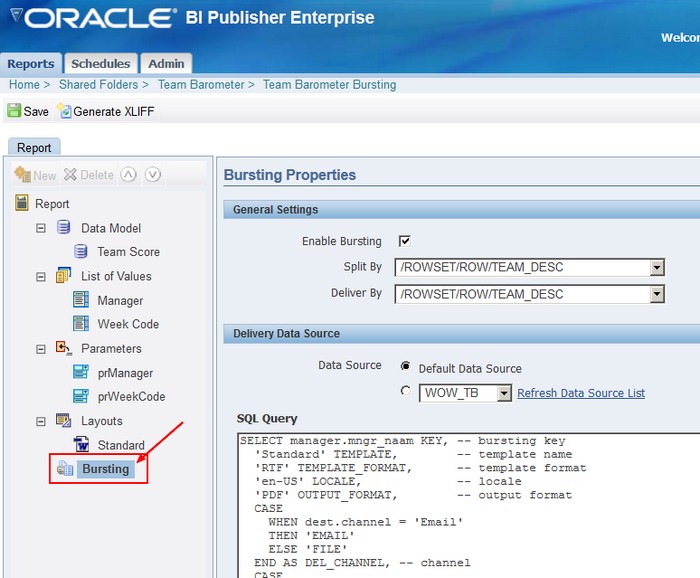Image resolution: width=700 pixels, height=578 pixels.
Task: Switch to the Schedules tab
Action: (101, 64)
